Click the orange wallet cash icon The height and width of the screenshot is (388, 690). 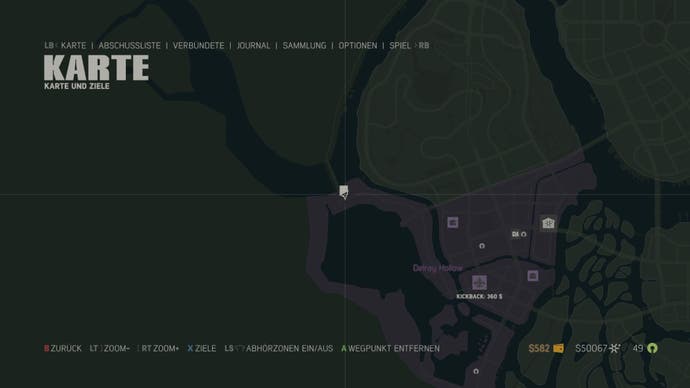[x=558, y=348]
